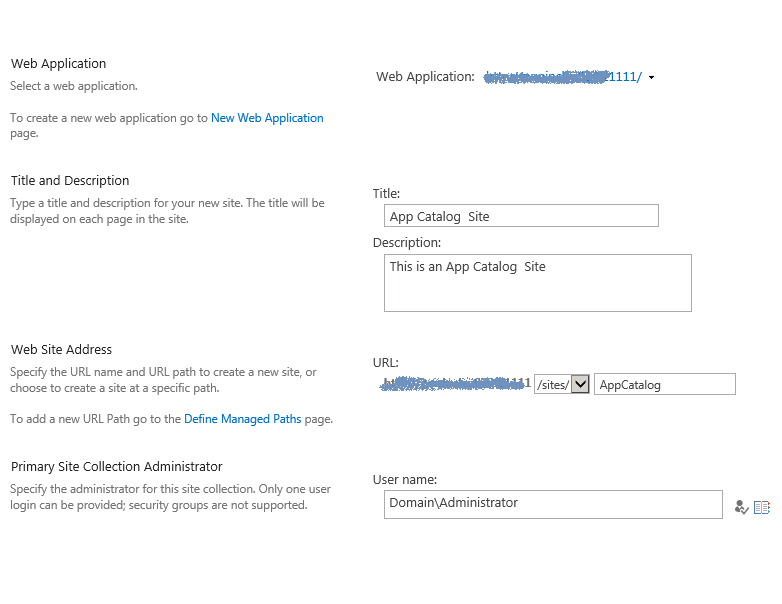Click the Description: field label
The image size is (782, 604).
tap(406, 242)
